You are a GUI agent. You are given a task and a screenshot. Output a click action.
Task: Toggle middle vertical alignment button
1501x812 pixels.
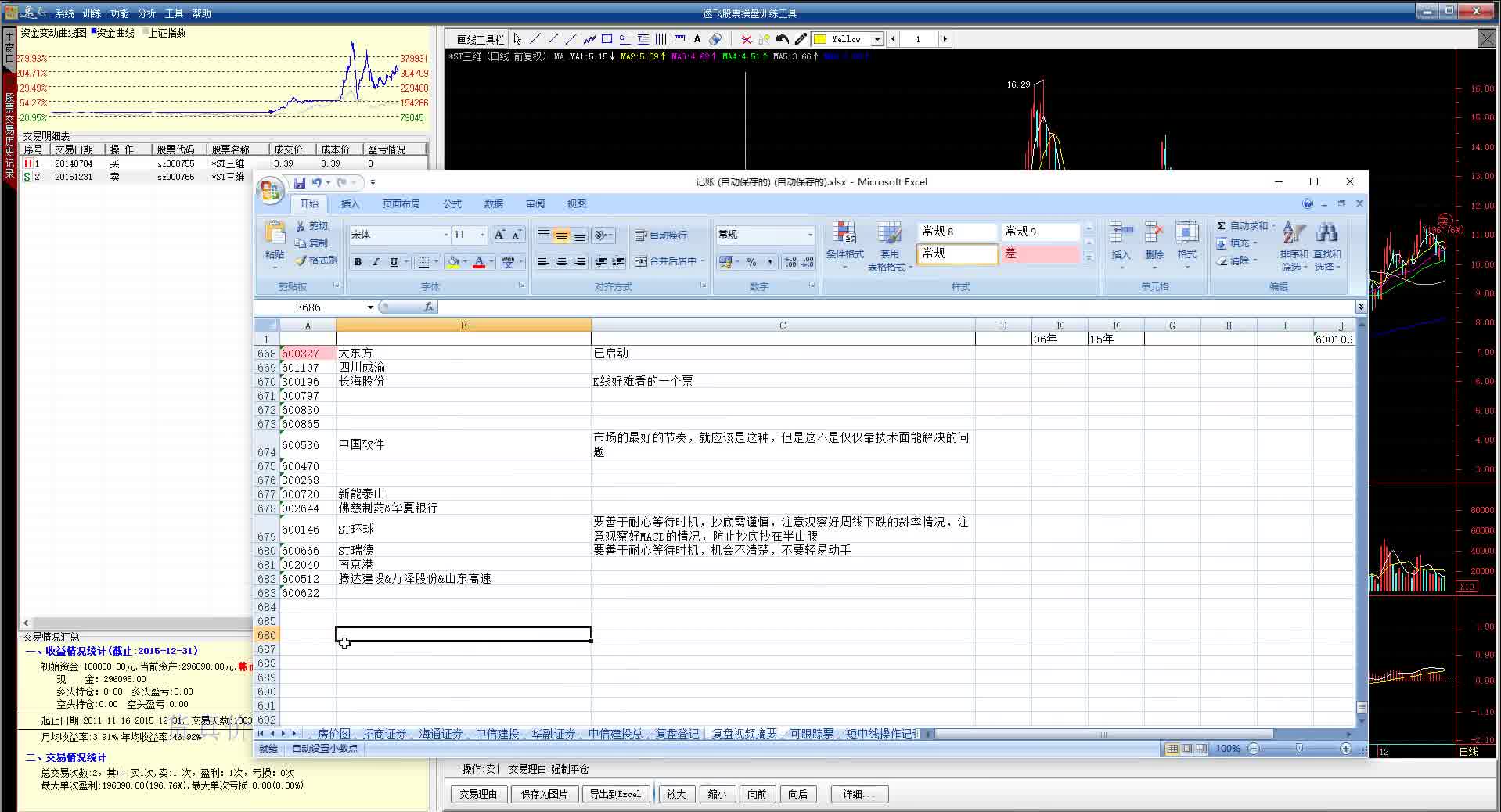561,235
